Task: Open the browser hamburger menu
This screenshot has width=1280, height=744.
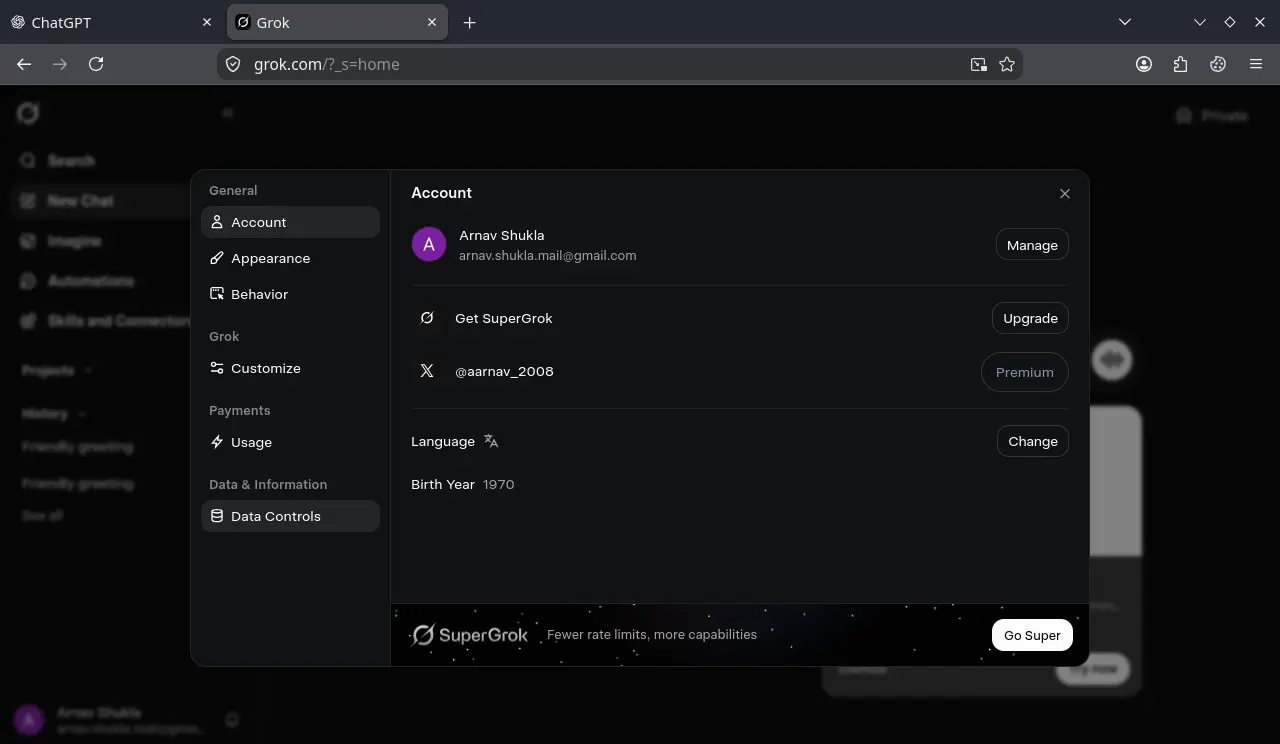Action: tap(1256, 64)
